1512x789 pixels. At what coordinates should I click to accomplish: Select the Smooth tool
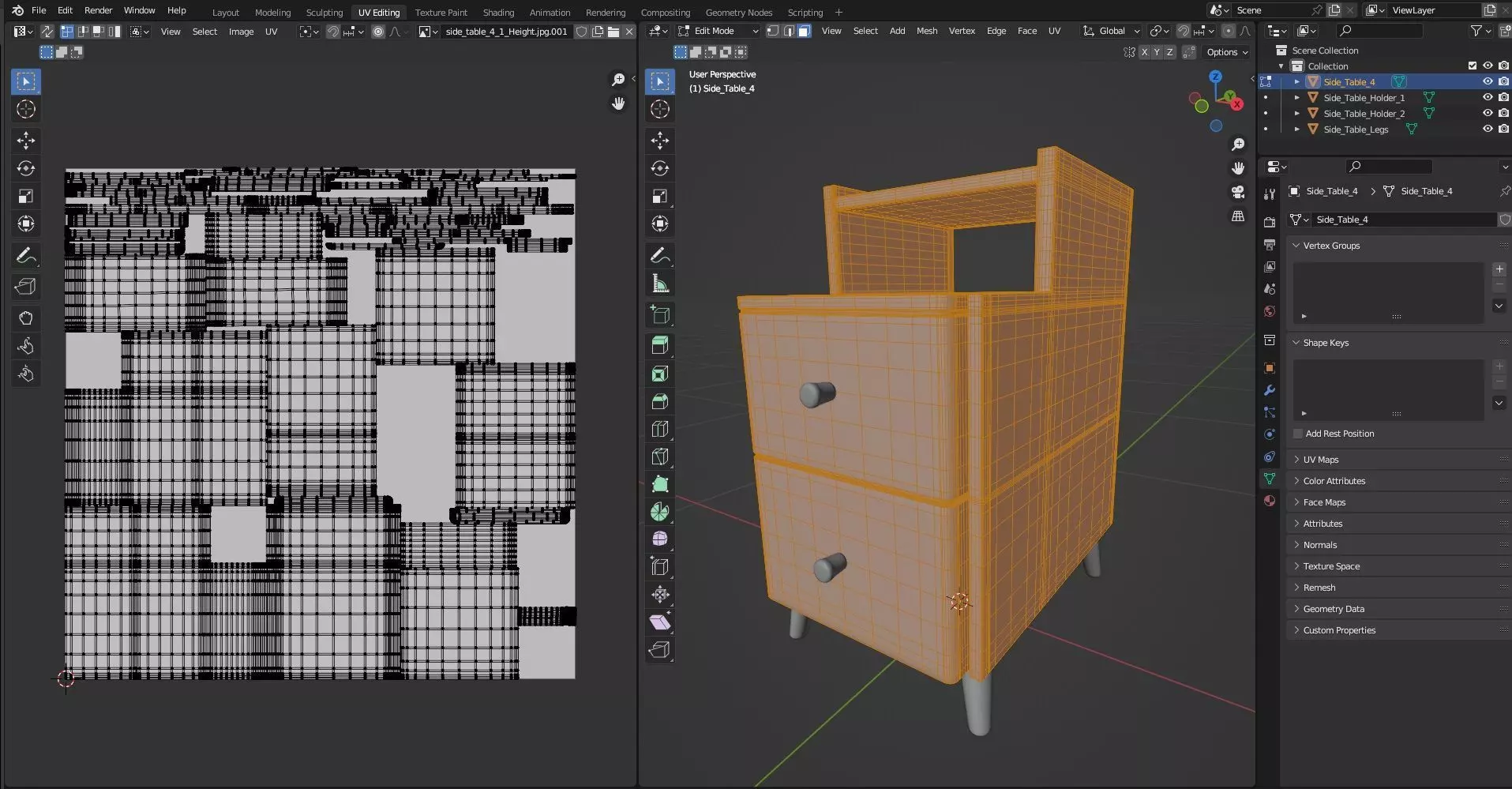660,539
